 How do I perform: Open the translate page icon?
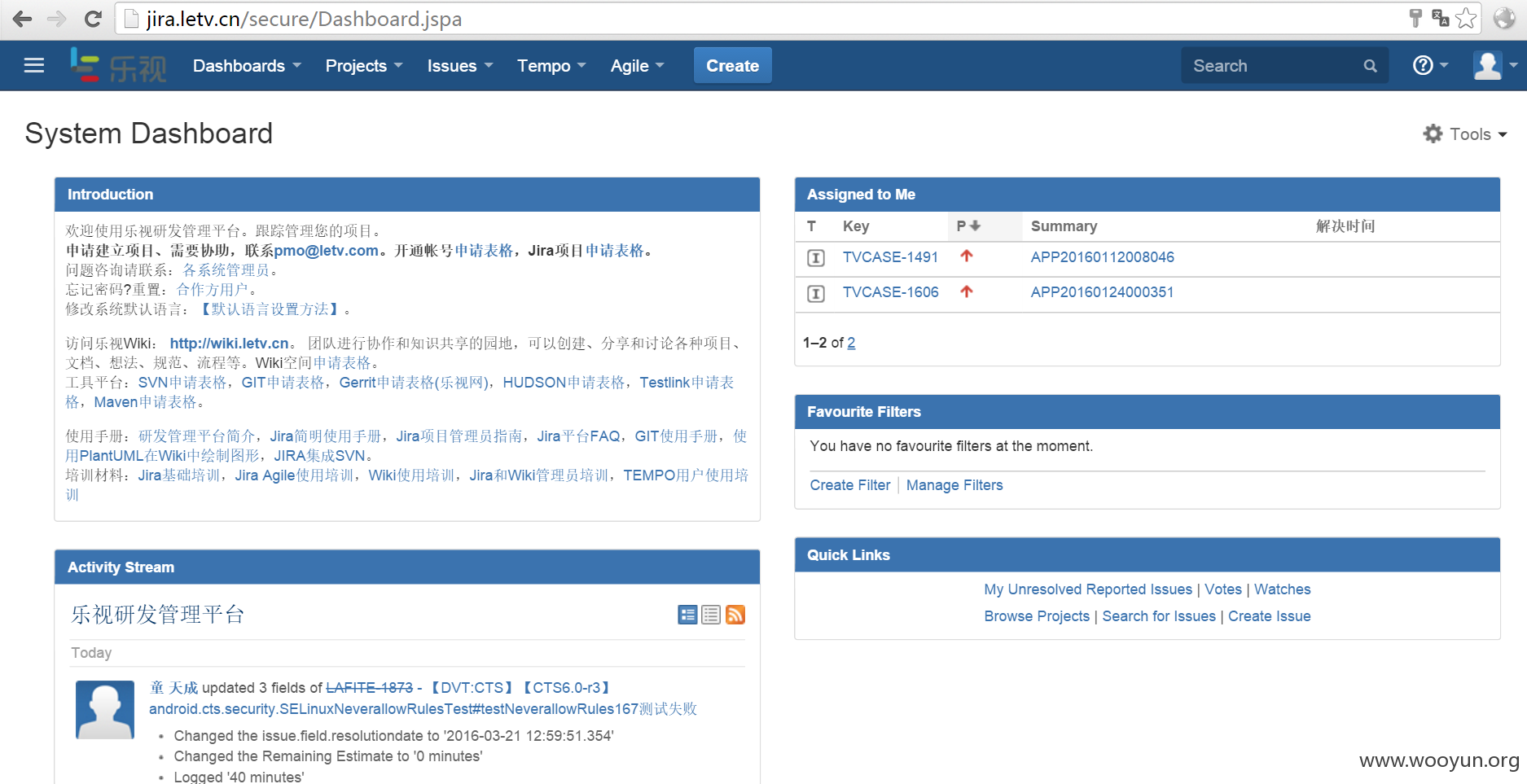coord(1440,18)
